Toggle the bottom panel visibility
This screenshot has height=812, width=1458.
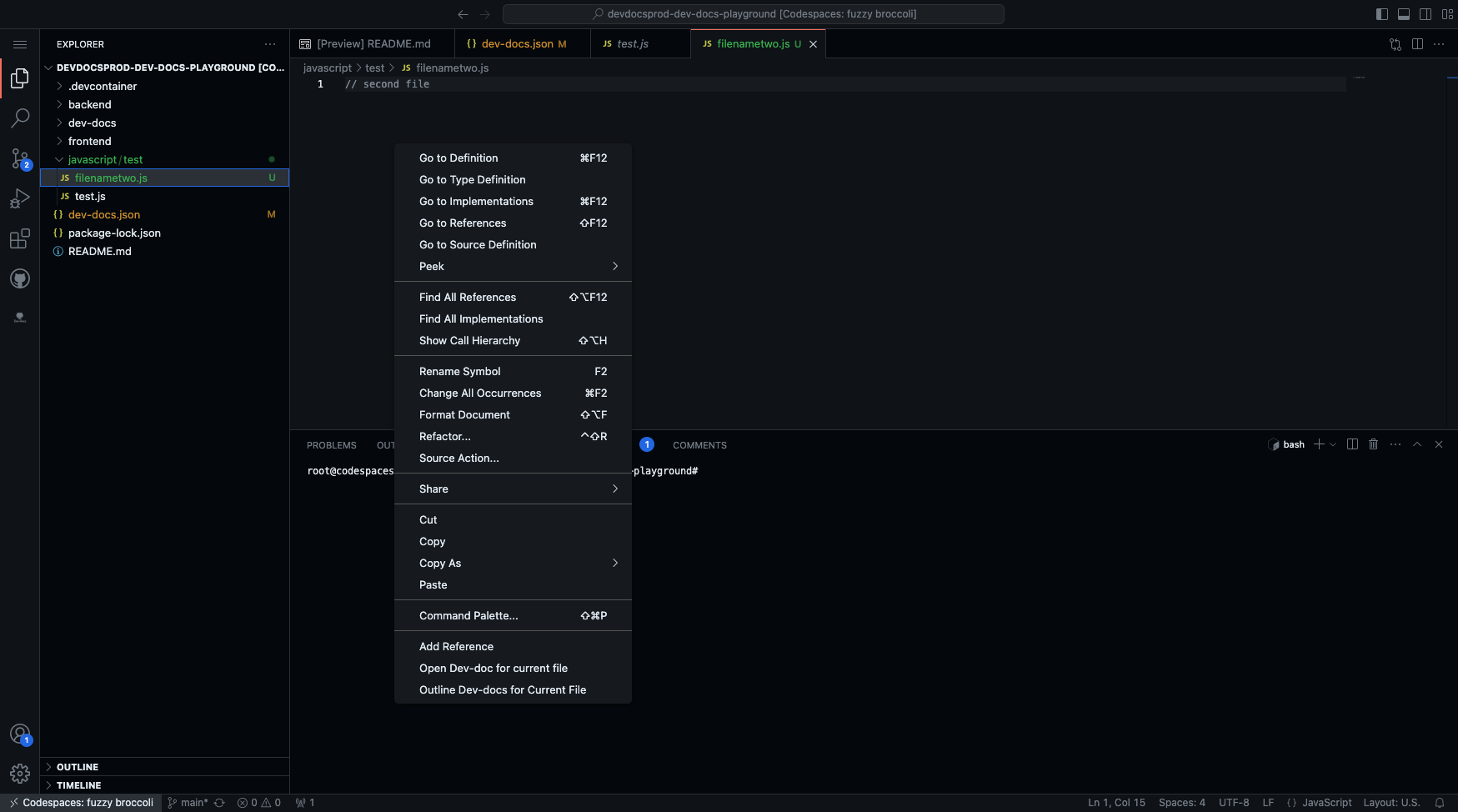(x=1404, y=14)
